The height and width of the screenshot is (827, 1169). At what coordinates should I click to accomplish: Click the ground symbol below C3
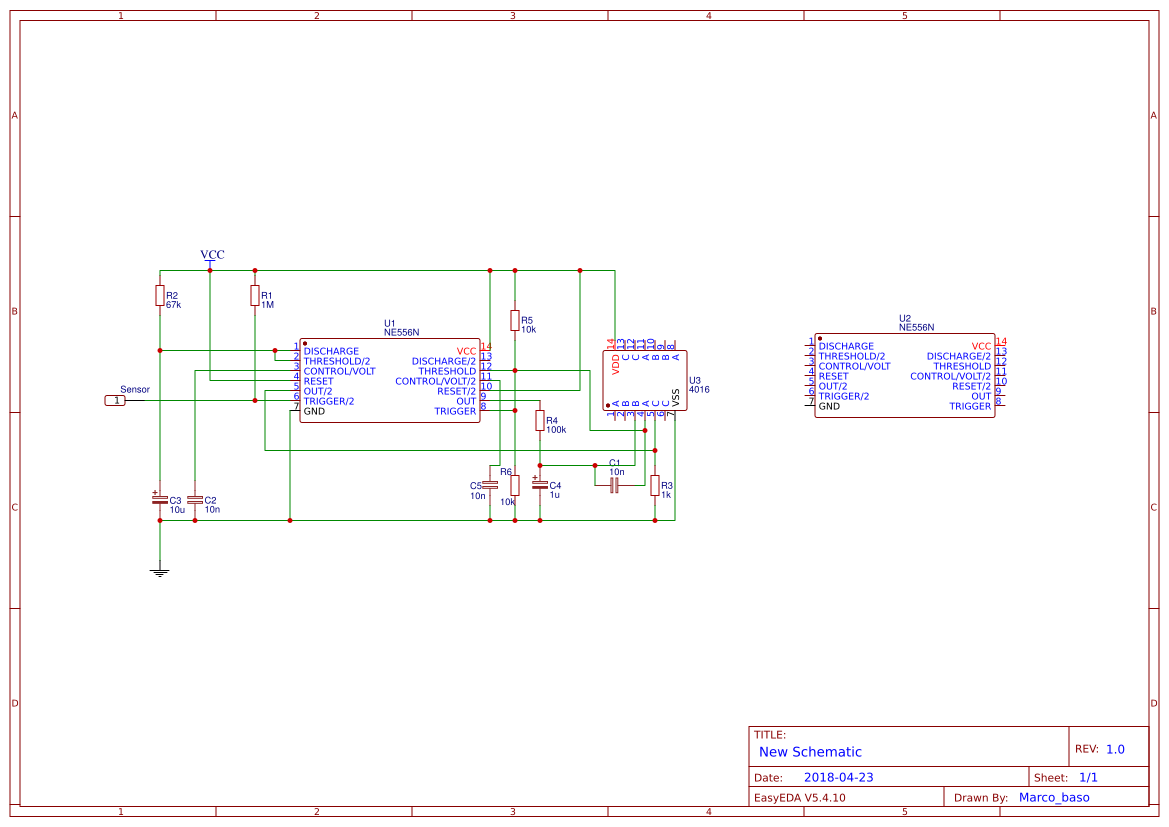click(160, 572)
